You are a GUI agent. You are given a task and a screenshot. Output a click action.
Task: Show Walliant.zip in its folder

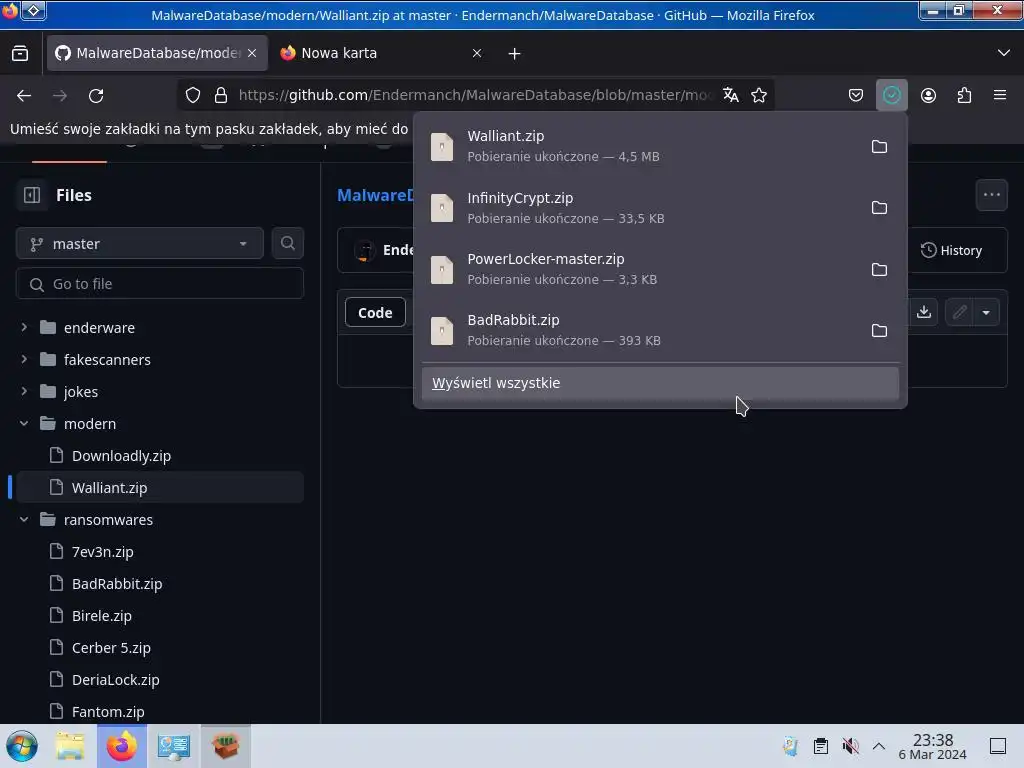point(879,146)
